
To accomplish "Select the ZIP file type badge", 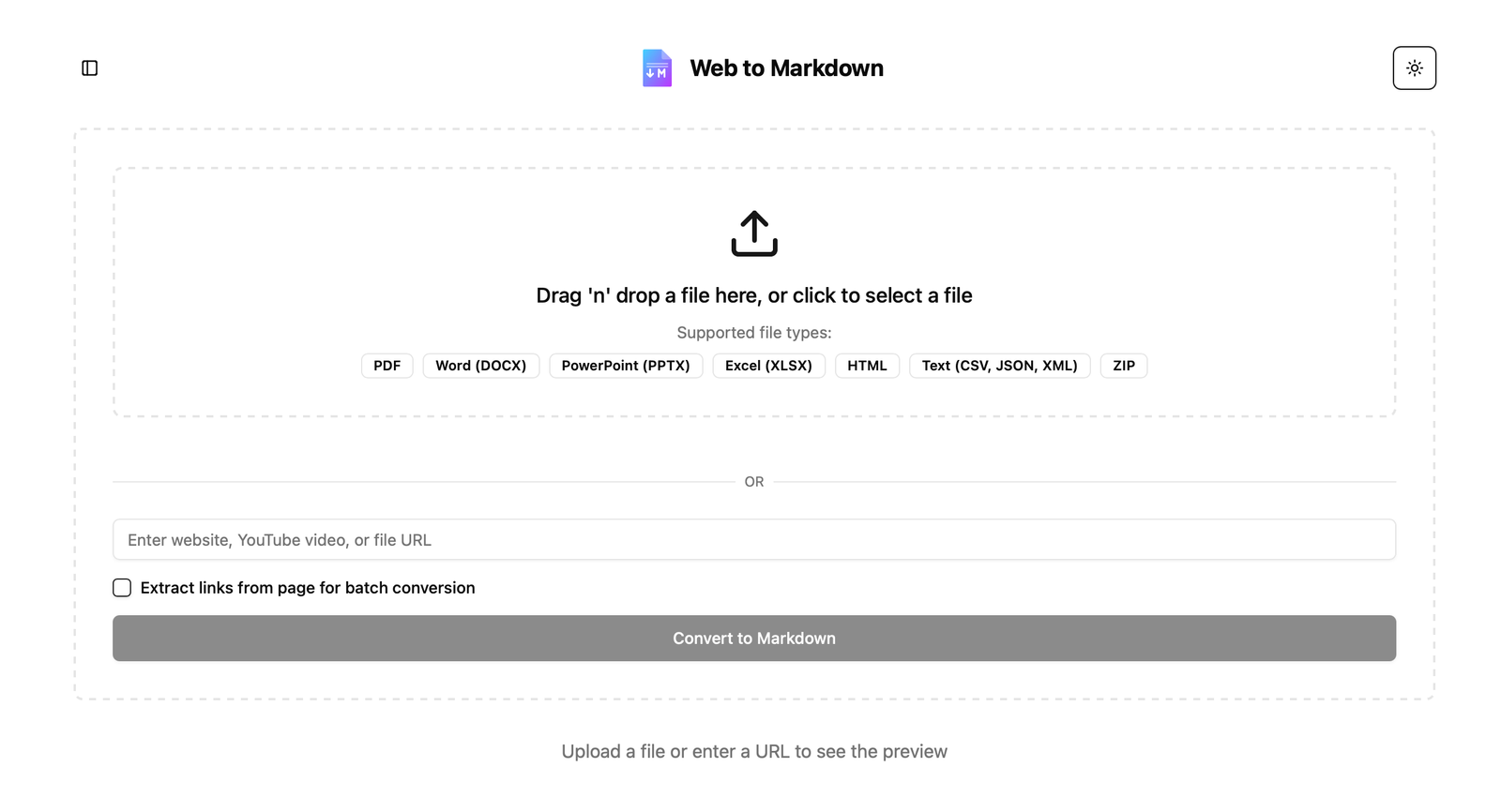I will [1124, 366].
